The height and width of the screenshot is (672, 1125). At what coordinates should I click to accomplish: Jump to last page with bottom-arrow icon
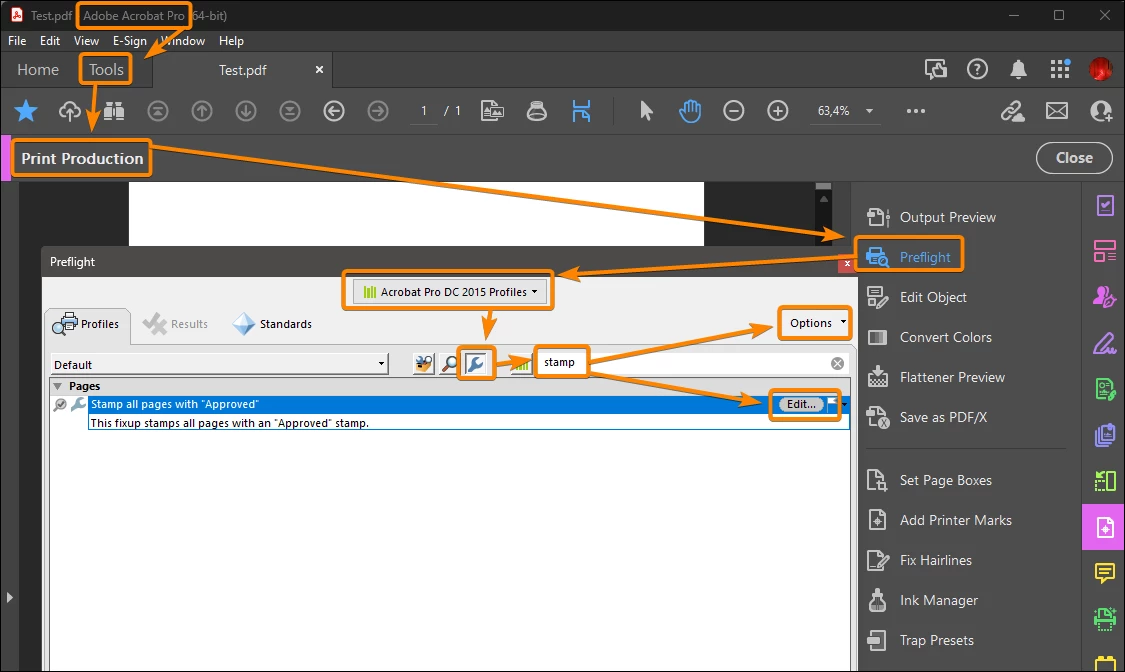tap(290, 111)
